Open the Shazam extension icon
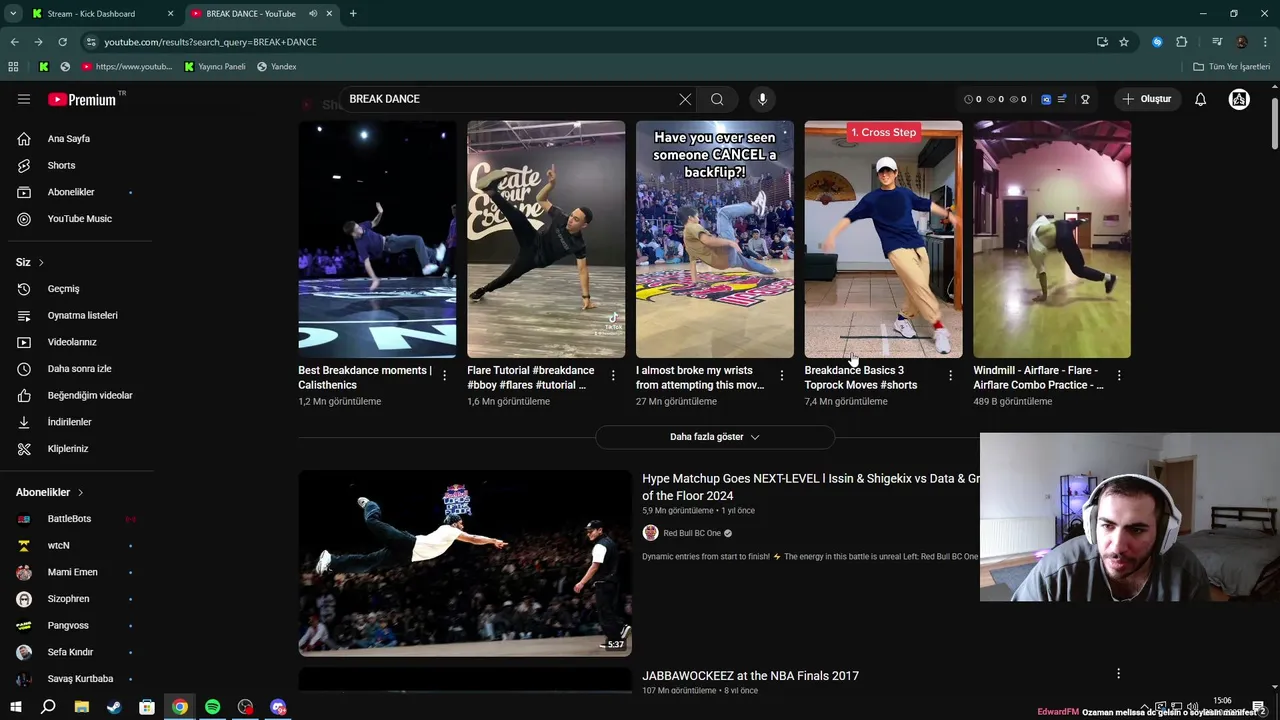Screen dimensions: 1280x720 [1157, 42]
